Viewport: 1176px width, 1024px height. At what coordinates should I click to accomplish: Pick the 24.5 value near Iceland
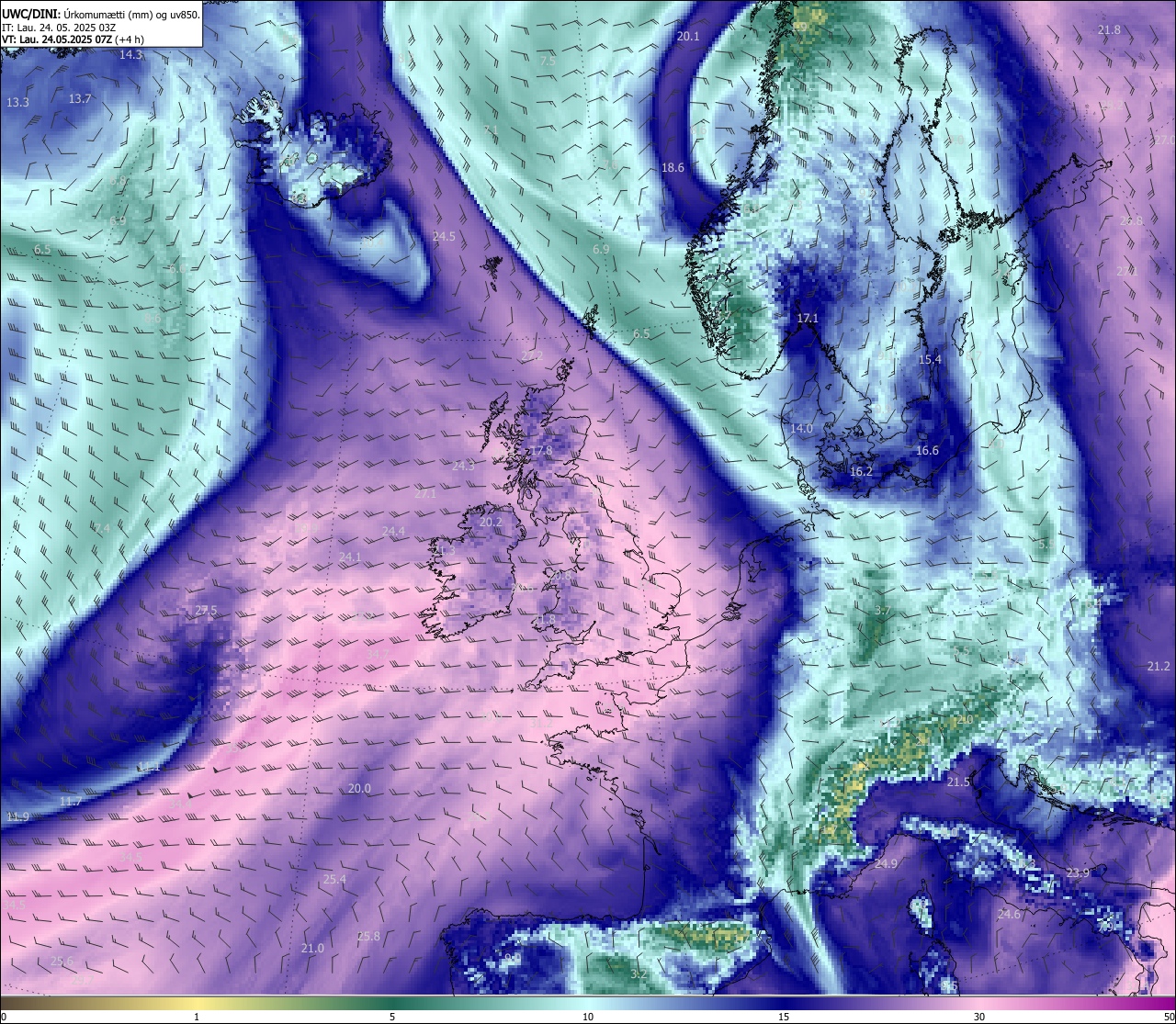pos(444,237)
